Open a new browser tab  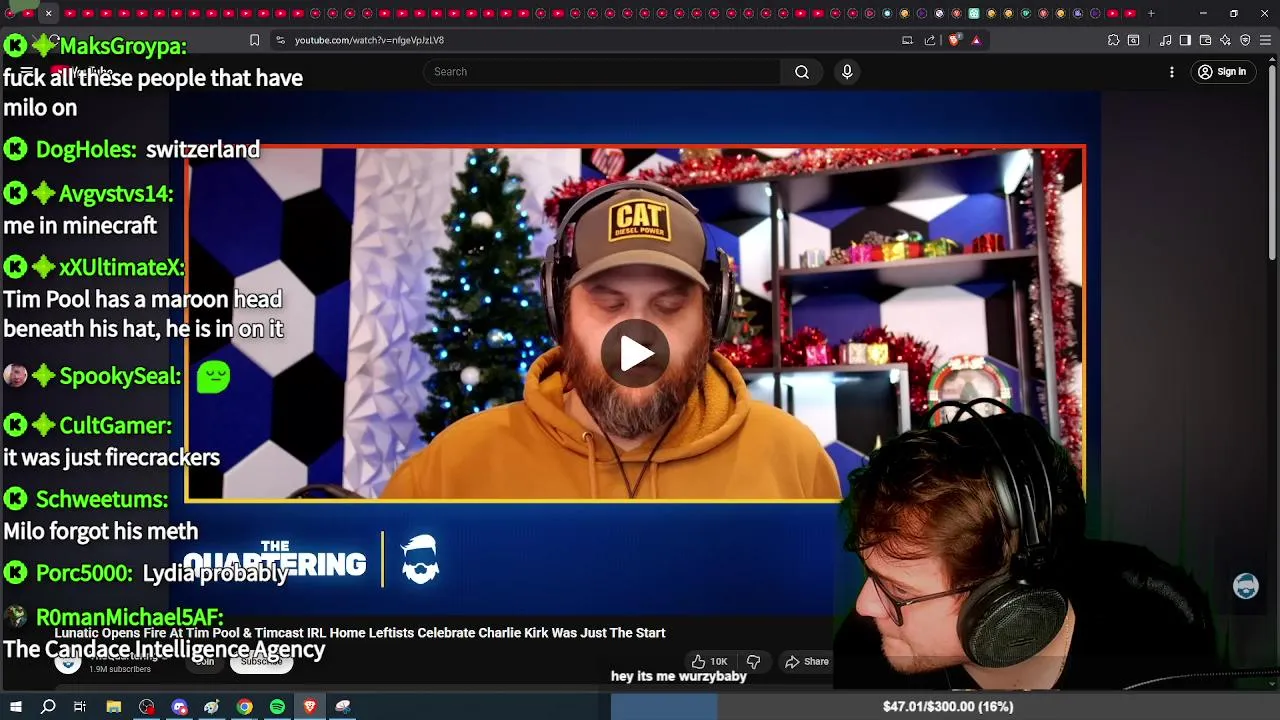click(1151, 13)
